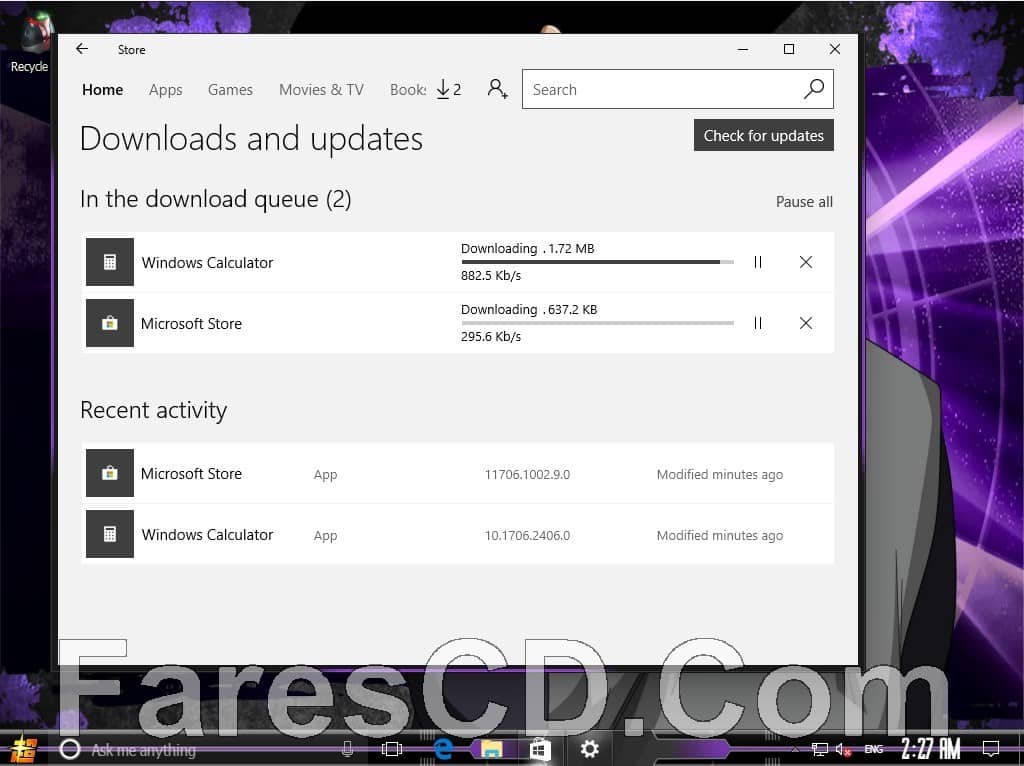Screen dimensions: 1024x766
Task: Open Task View from taskbar
Action: point(392,749)
